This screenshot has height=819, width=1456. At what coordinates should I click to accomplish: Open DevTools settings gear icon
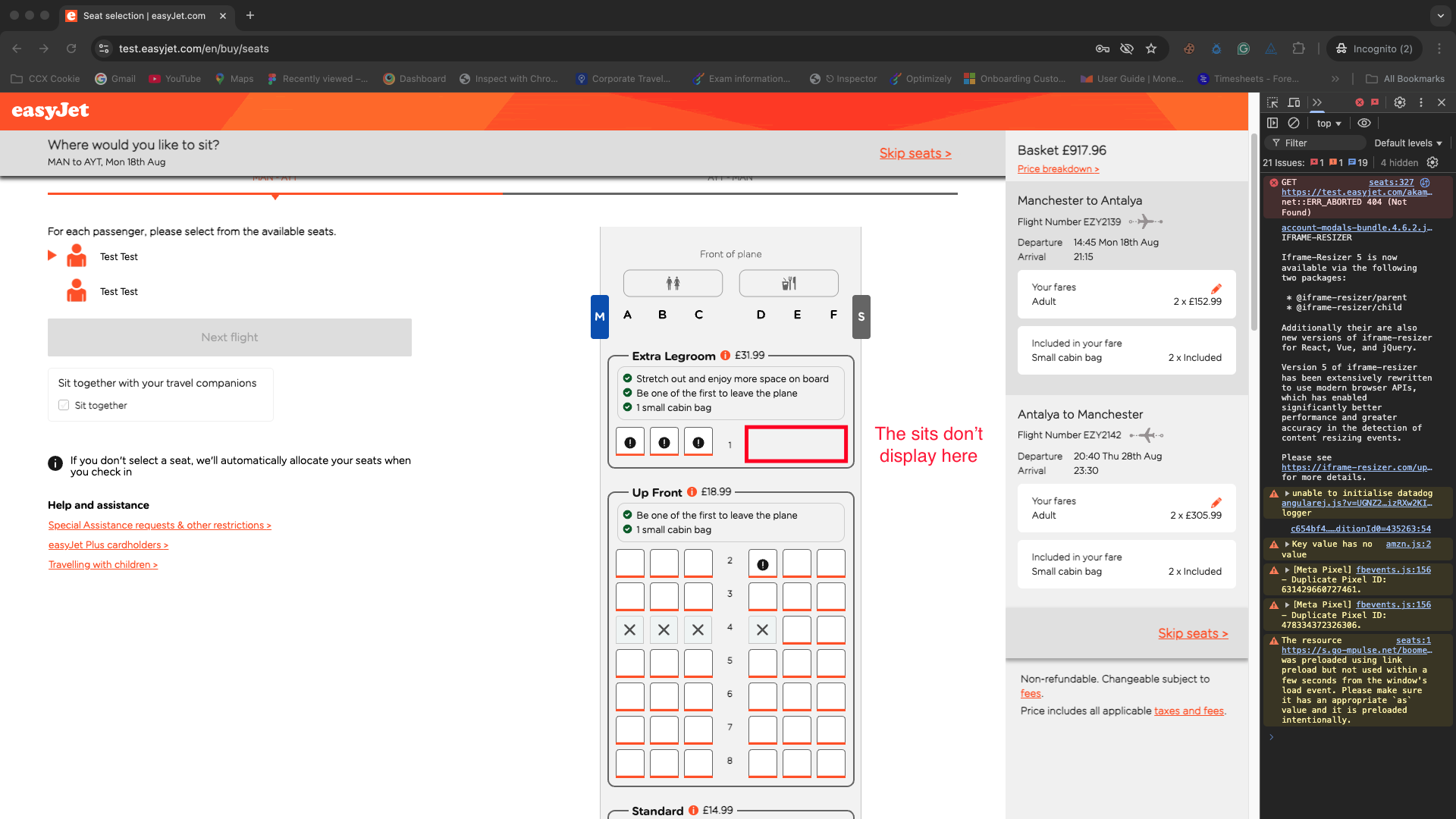1400,102
